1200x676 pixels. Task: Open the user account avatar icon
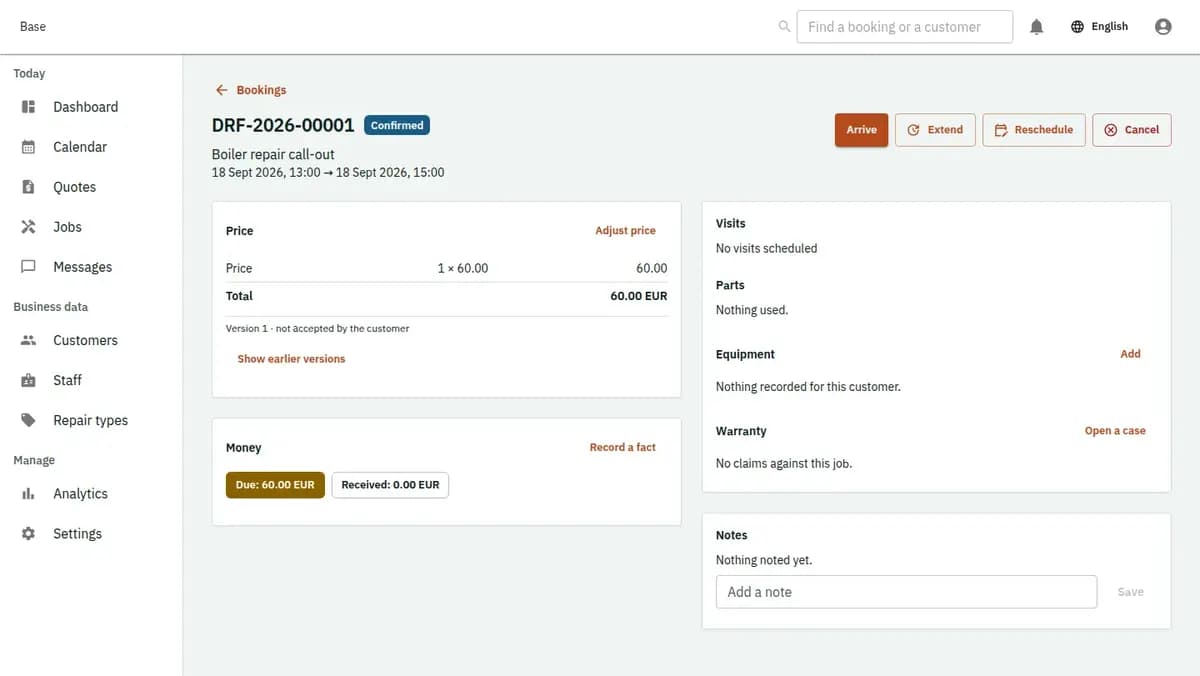[x=1163, y=27]
